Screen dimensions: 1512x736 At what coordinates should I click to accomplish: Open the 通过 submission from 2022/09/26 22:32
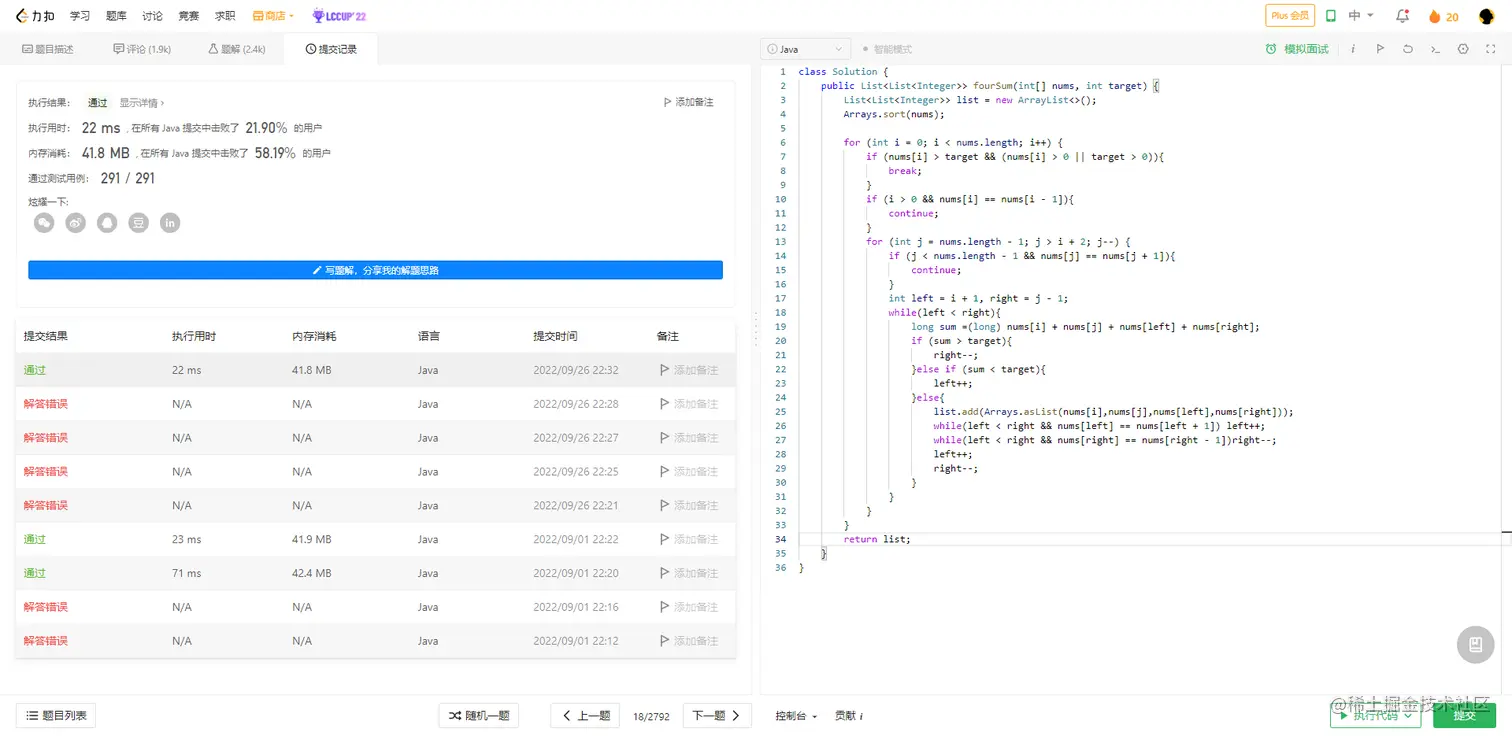pyautogui.click(x=35, y=370)
